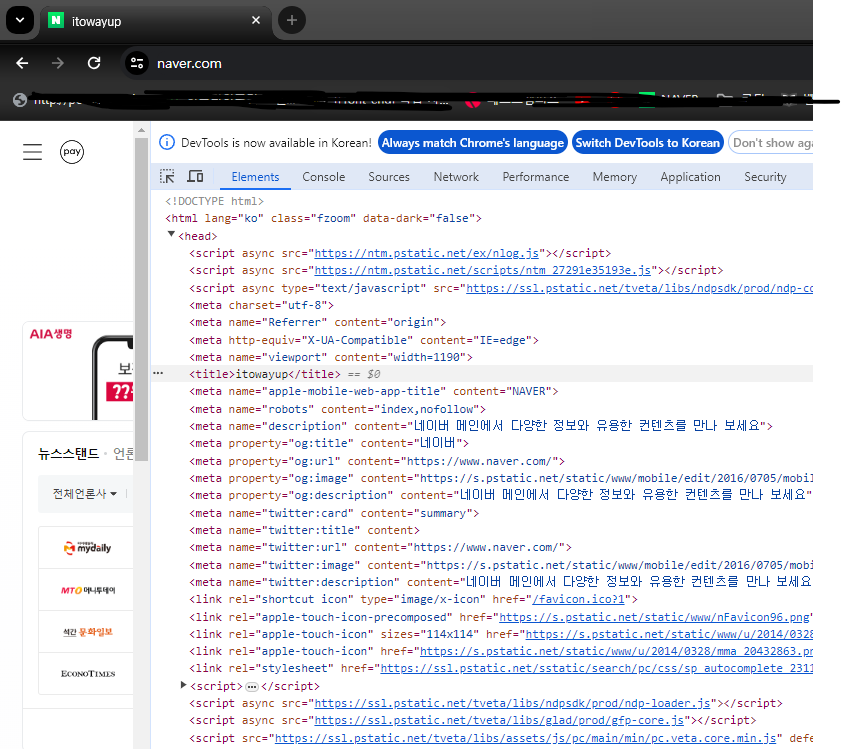Image resolution: width=841 pixels, height=749 pixels.
Task: Reload the naver.com page
Action: click(x=94, y=63)
